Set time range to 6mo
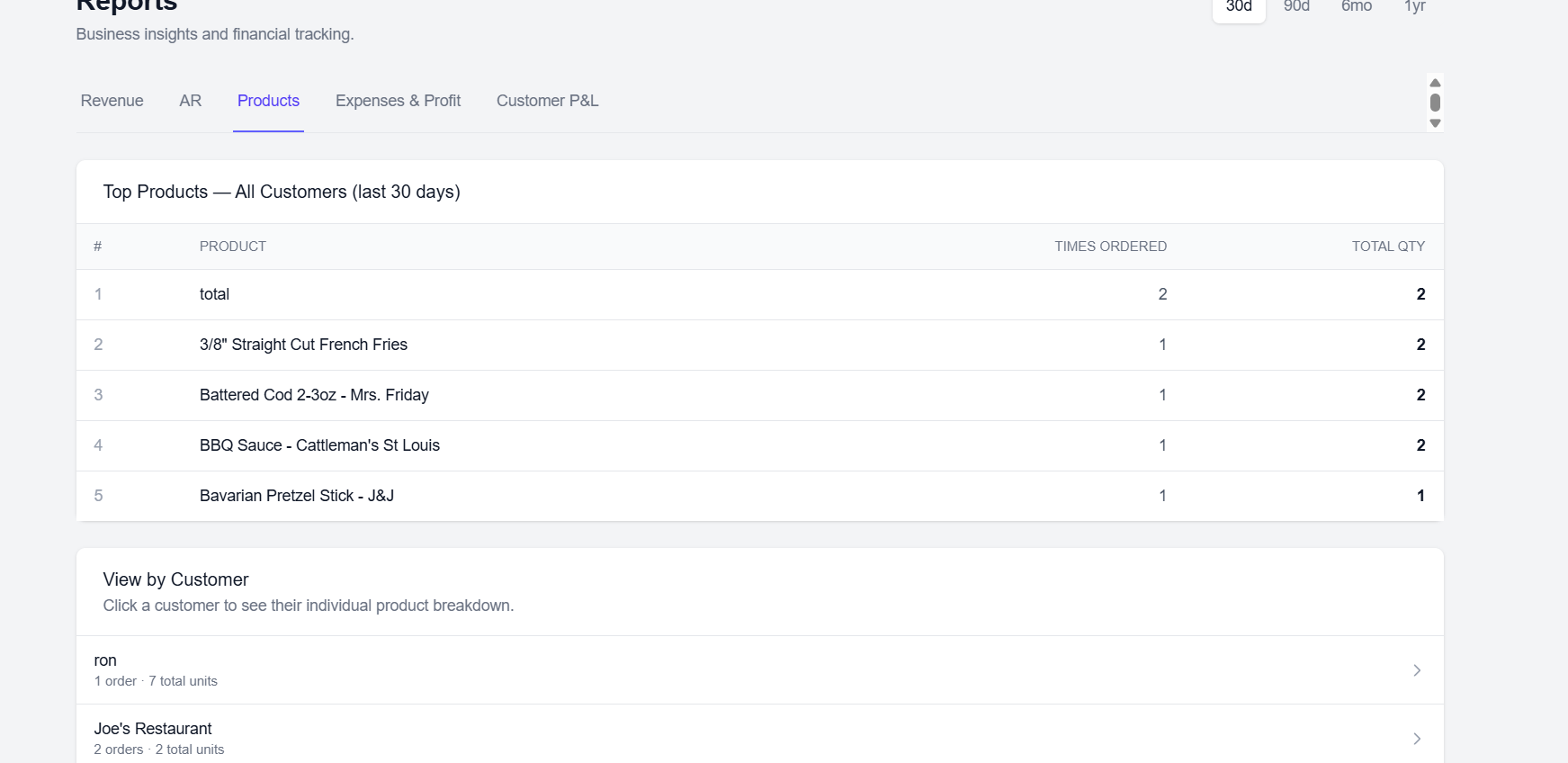The width and height of the screenshot is (1568, 763). click(1357, 7)
